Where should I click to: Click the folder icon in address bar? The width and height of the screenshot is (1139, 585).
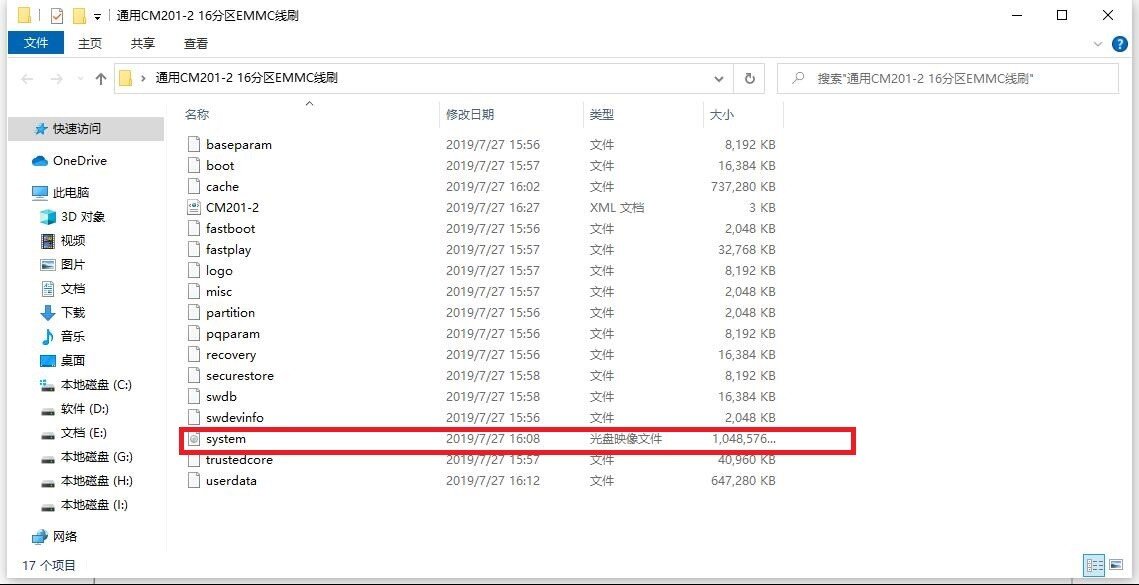click(x=125, y=78)
